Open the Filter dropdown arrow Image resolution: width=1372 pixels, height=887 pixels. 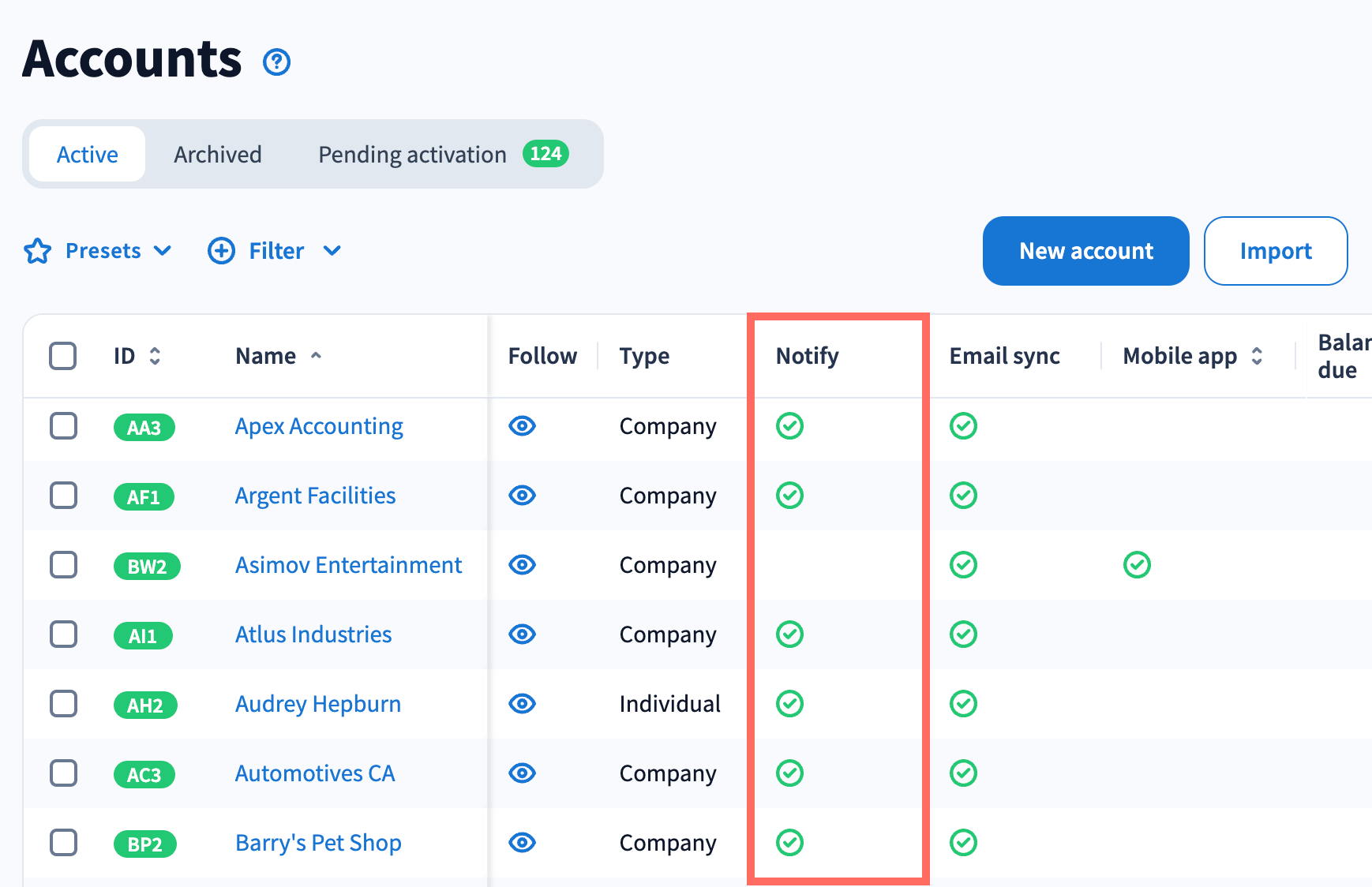332,251
